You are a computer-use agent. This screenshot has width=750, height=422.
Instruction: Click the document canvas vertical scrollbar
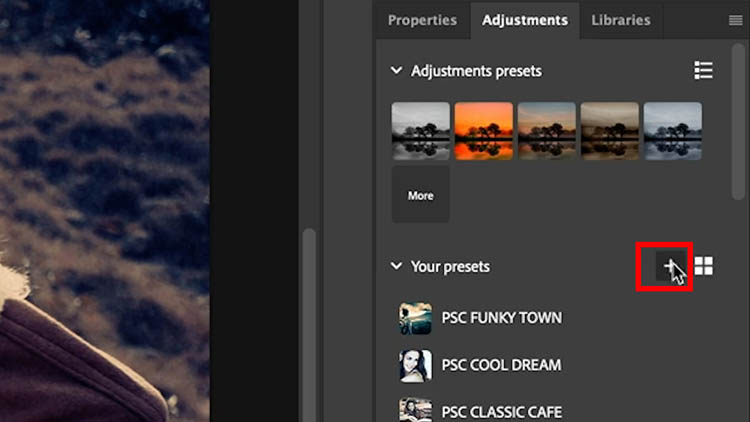tap(309, 325)
